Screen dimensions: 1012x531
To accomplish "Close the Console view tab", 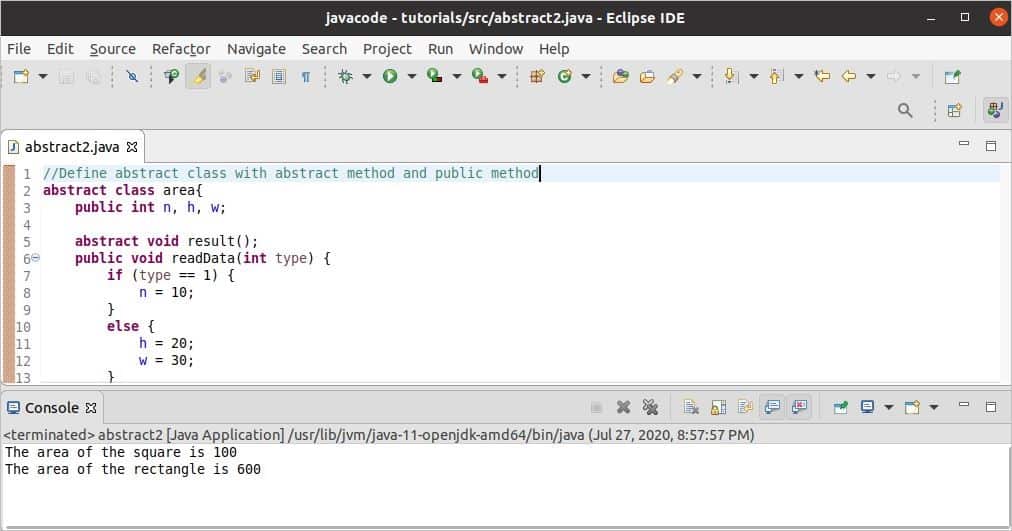I will pos(91,408).
